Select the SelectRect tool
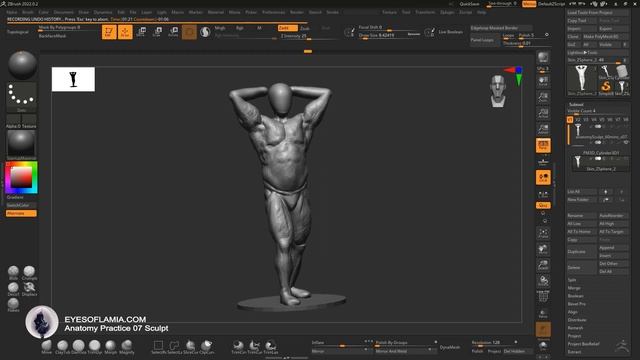640x360 pixels. click(x=158, y=347)
